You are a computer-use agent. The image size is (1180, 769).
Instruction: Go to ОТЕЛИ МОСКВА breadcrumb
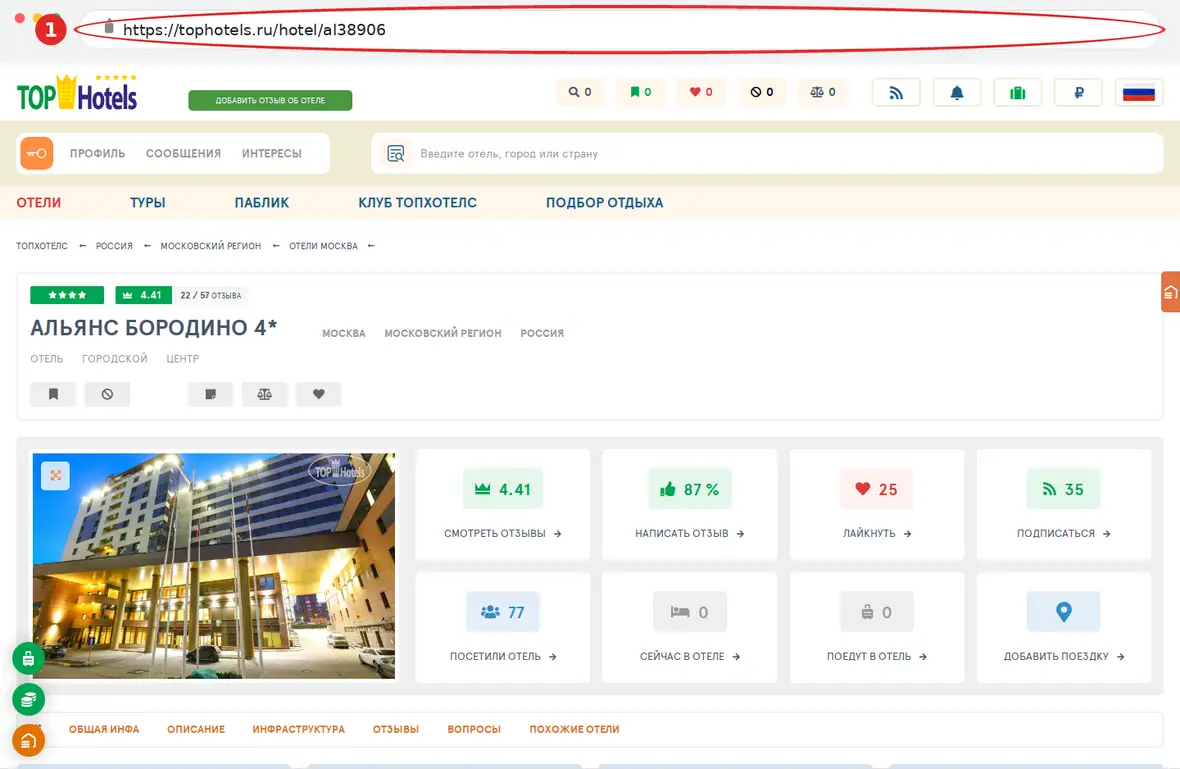[324, 246]
